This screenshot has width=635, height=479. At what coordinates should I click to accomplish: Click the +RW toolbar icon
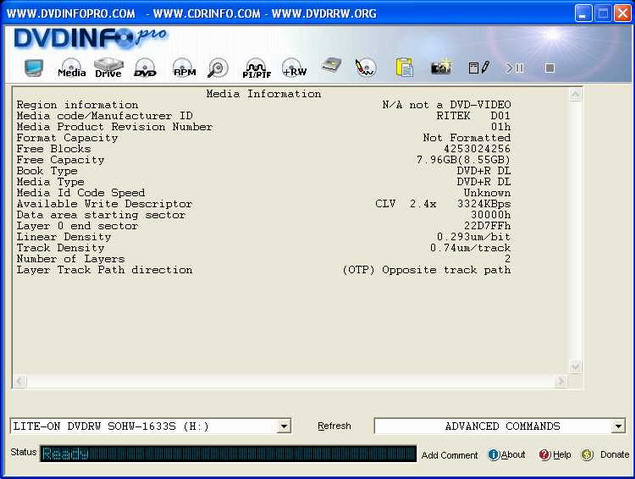[x=294, y=68]
